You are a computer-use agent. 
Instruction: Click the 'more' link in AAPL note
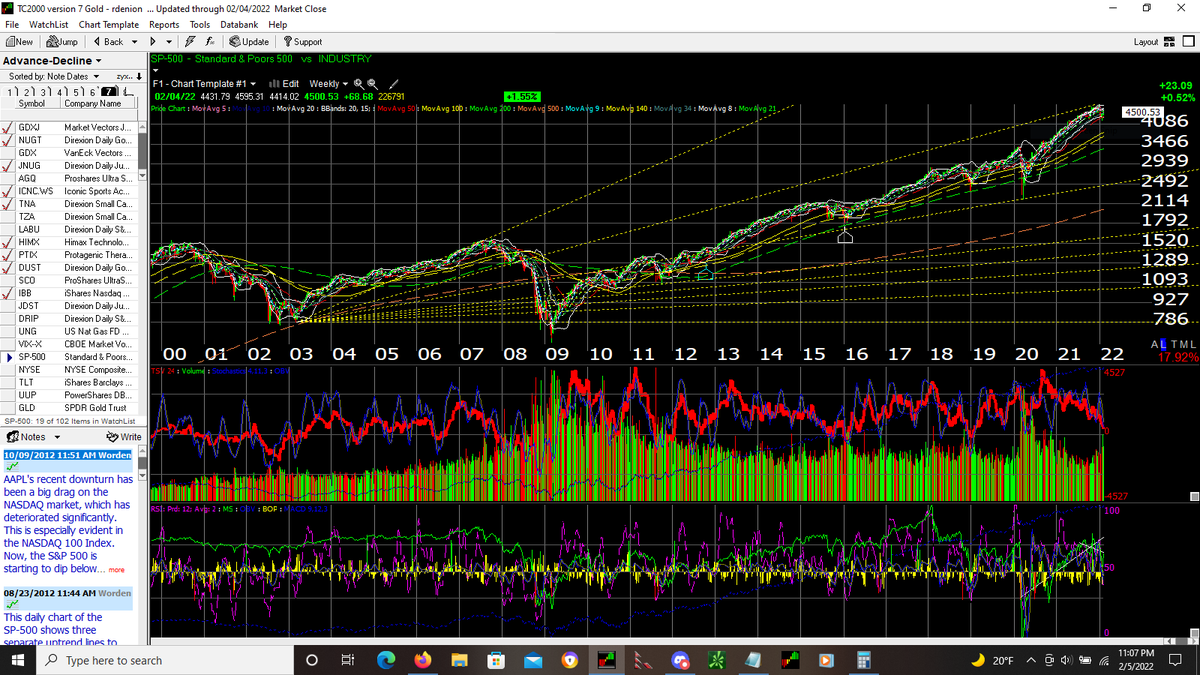[x=117, y=570]
